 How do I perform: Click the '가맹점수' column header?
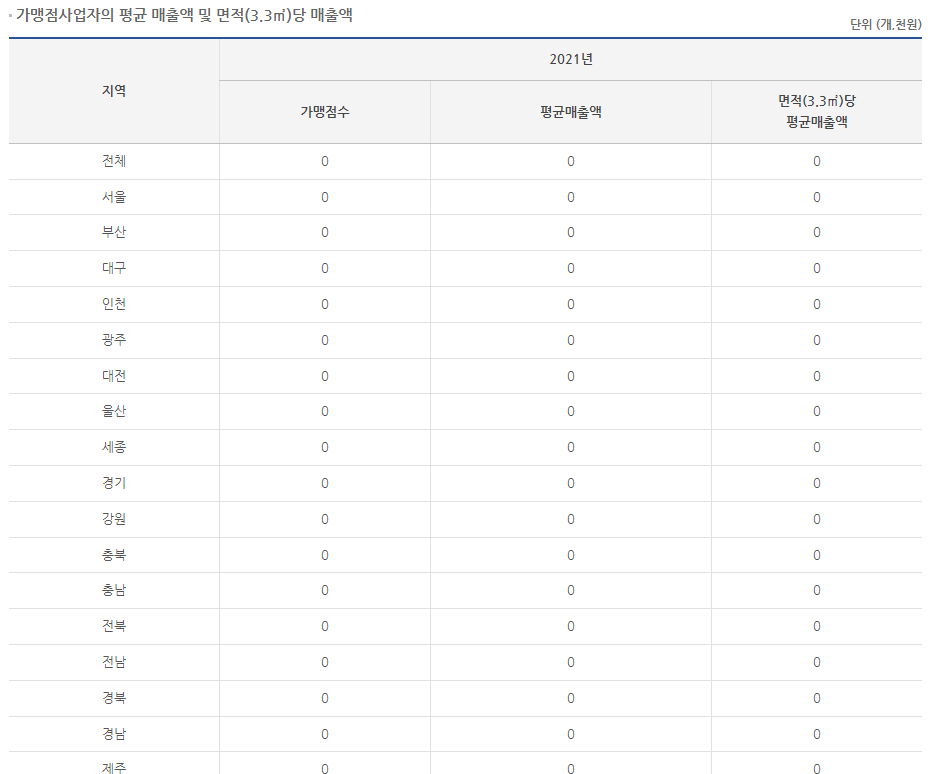324,112
